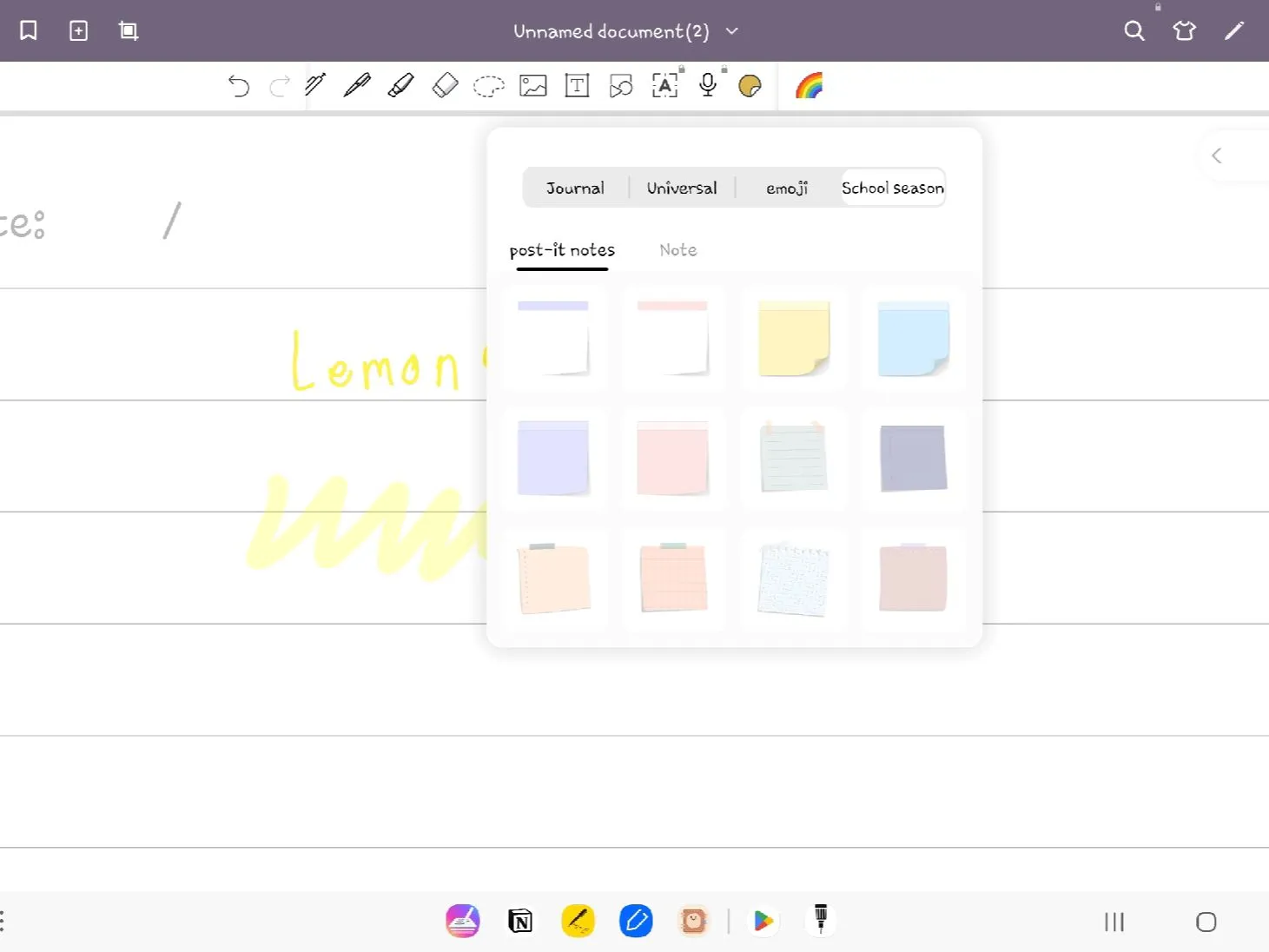1269x952 pixels.
Task: Select the pen tool
Action: [358, 85]
